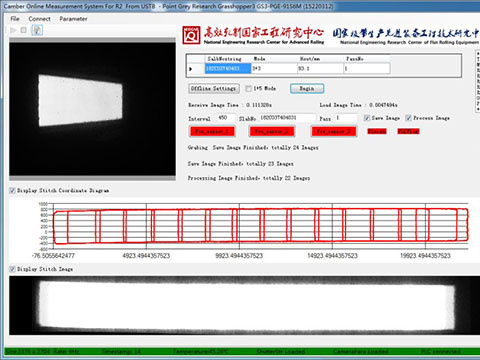Screen dimensions: 480x360
Task: Click the red Pos_sensor_1 button
Action: point(212,131)
